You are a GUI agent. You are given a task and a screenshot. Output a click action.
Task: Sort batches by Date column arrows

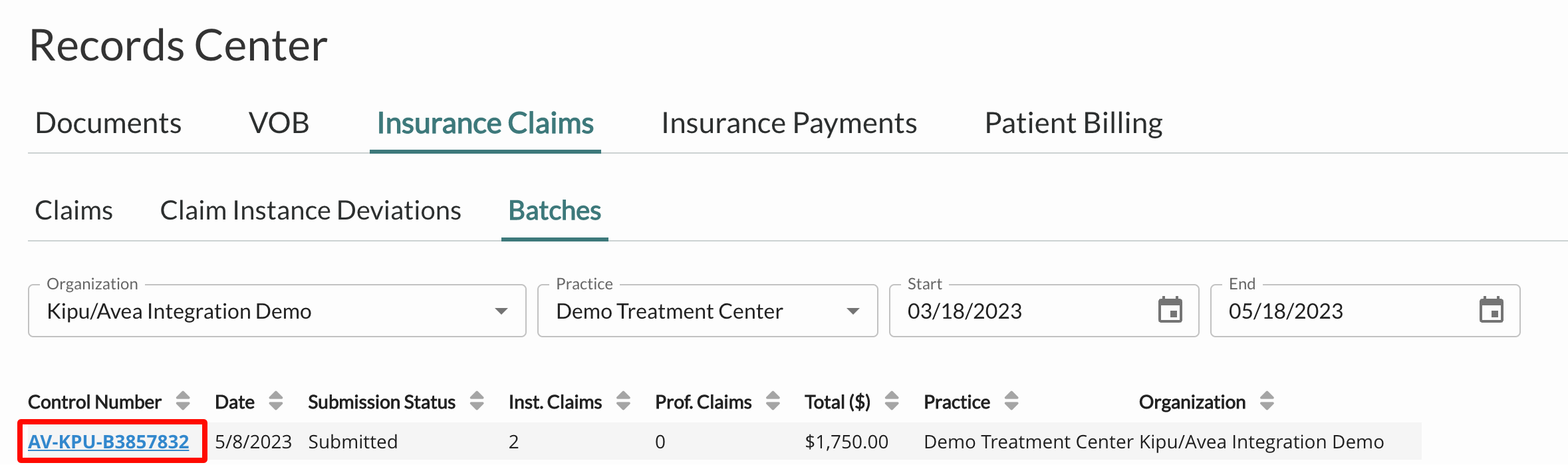(x=276, y=401)
